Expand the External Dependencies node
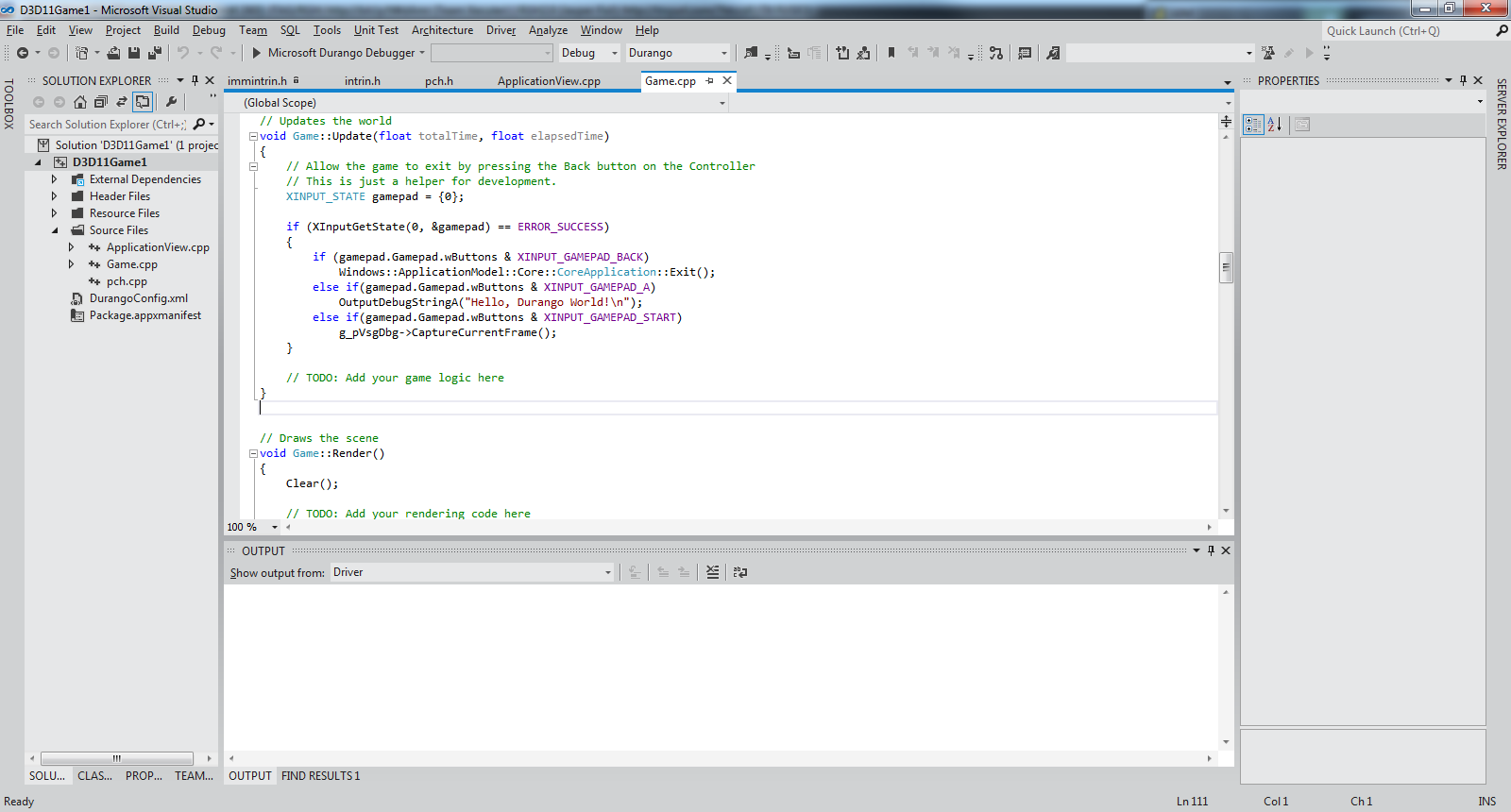1511x812 pixels. pyautogui.click(x=54, y=179)
